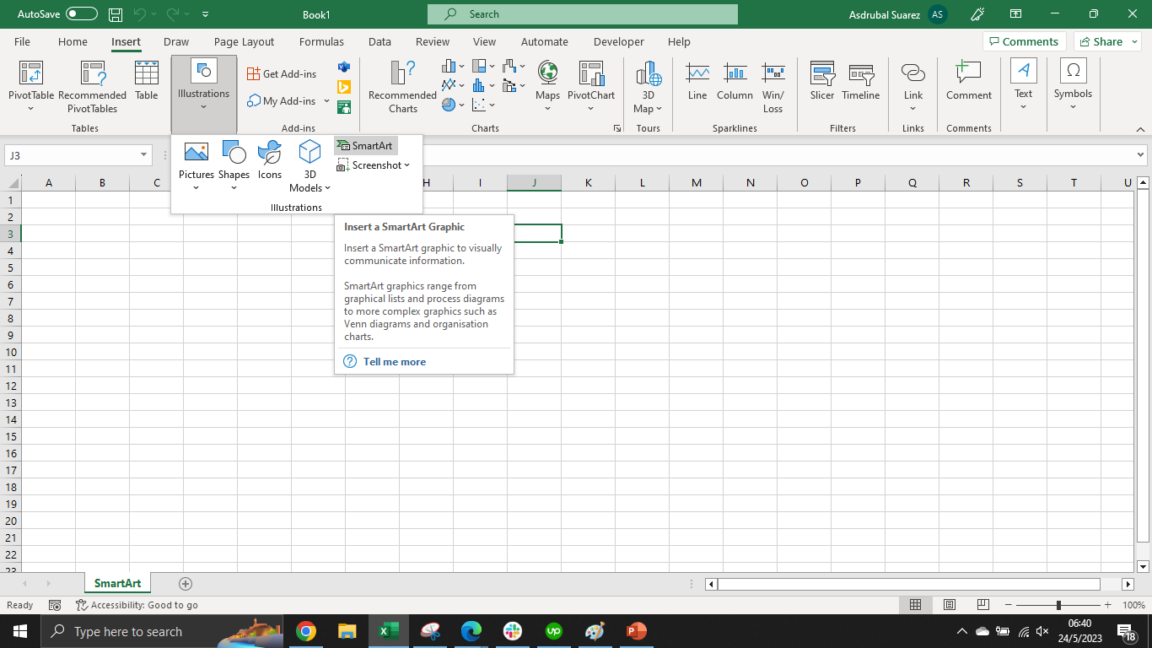This screenshot has width=1152, height=648.
Task: Insert a PivotChart
Action: [591, 85]
